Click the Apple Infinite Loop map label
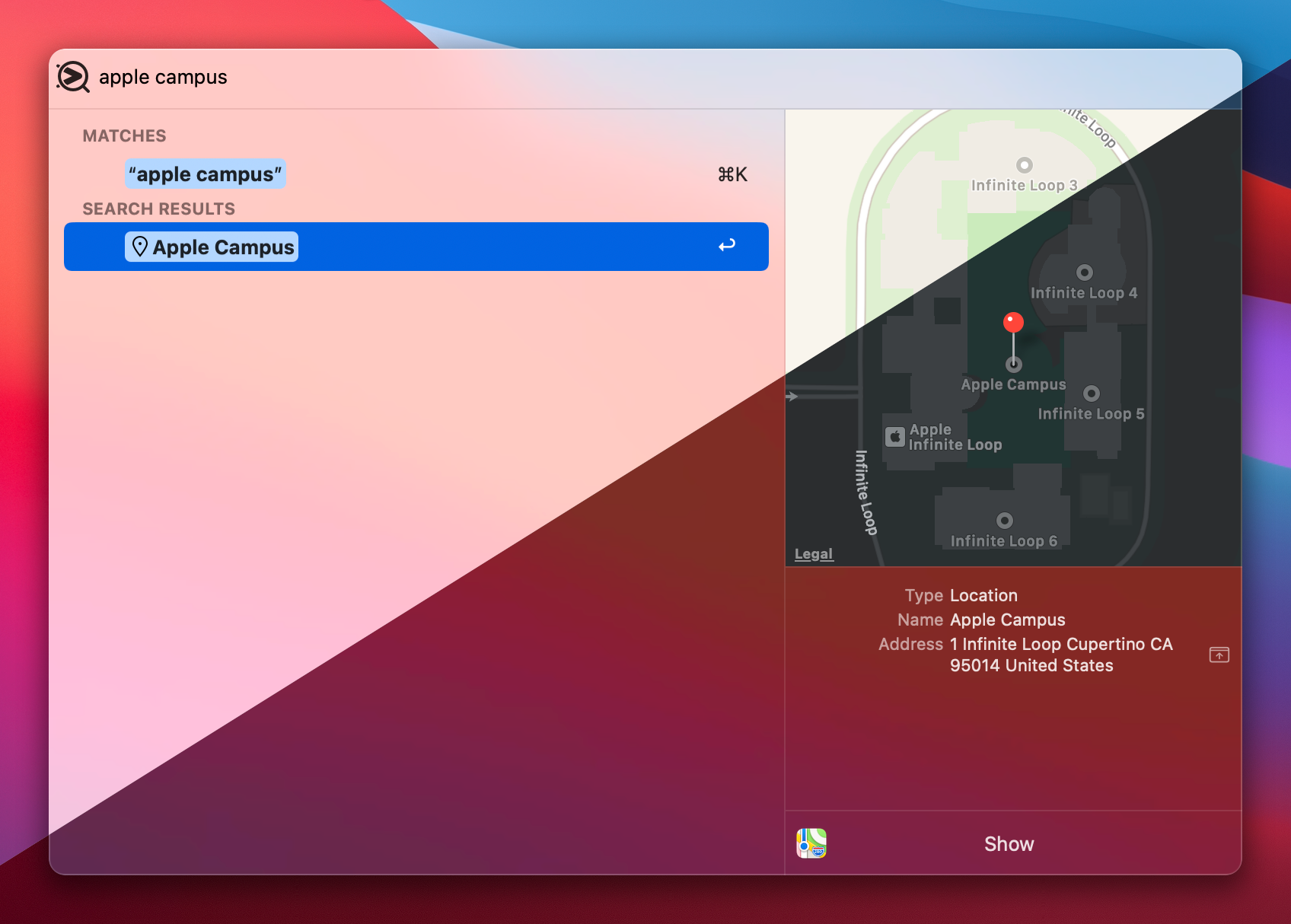Image resolution: width=1291 pixels, height=924 pixels. point(955,437)
